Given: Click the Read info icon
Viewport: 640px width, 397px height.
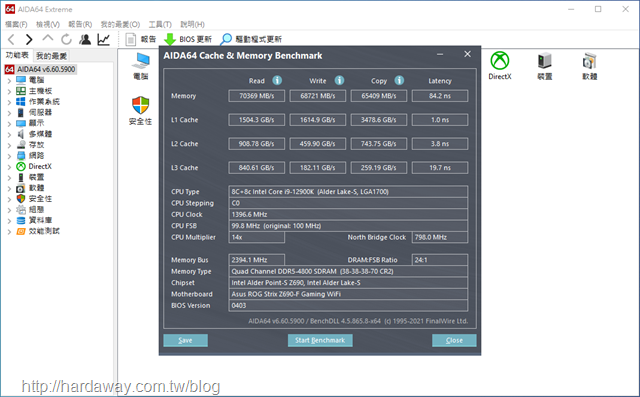Looking at the screenshot, I should click(277, 80).
